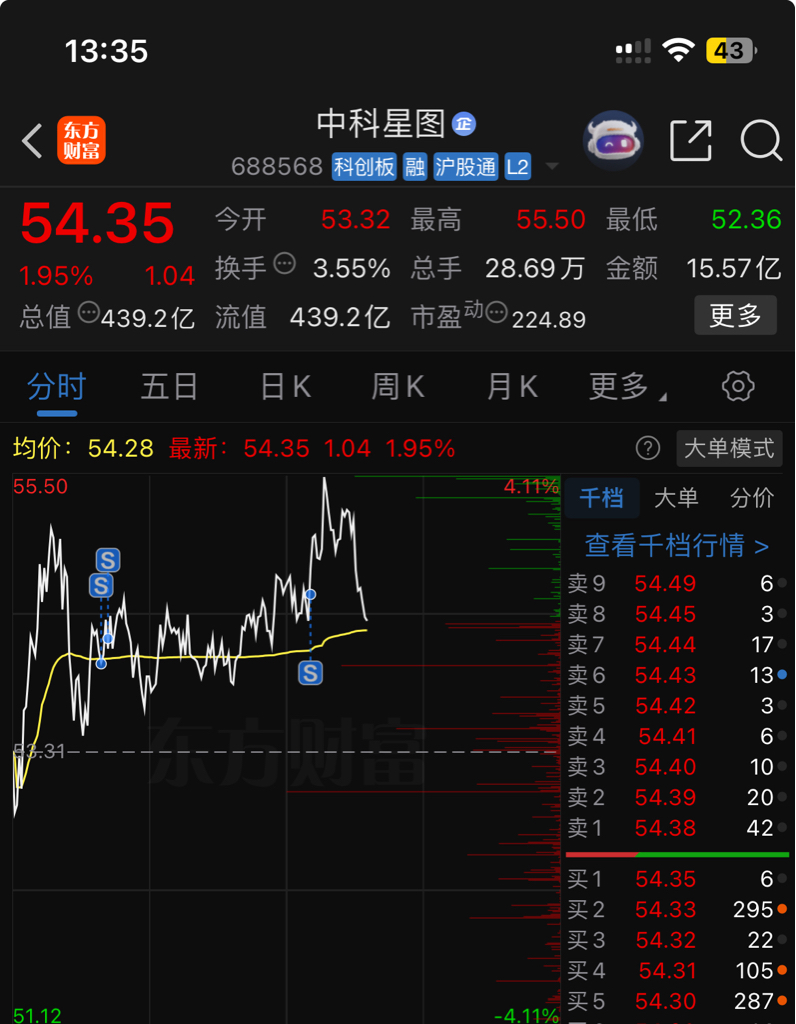Viewport: 796px width, 1024px height.
Task: Select the 分时 tab
Action: coord(57,387)
